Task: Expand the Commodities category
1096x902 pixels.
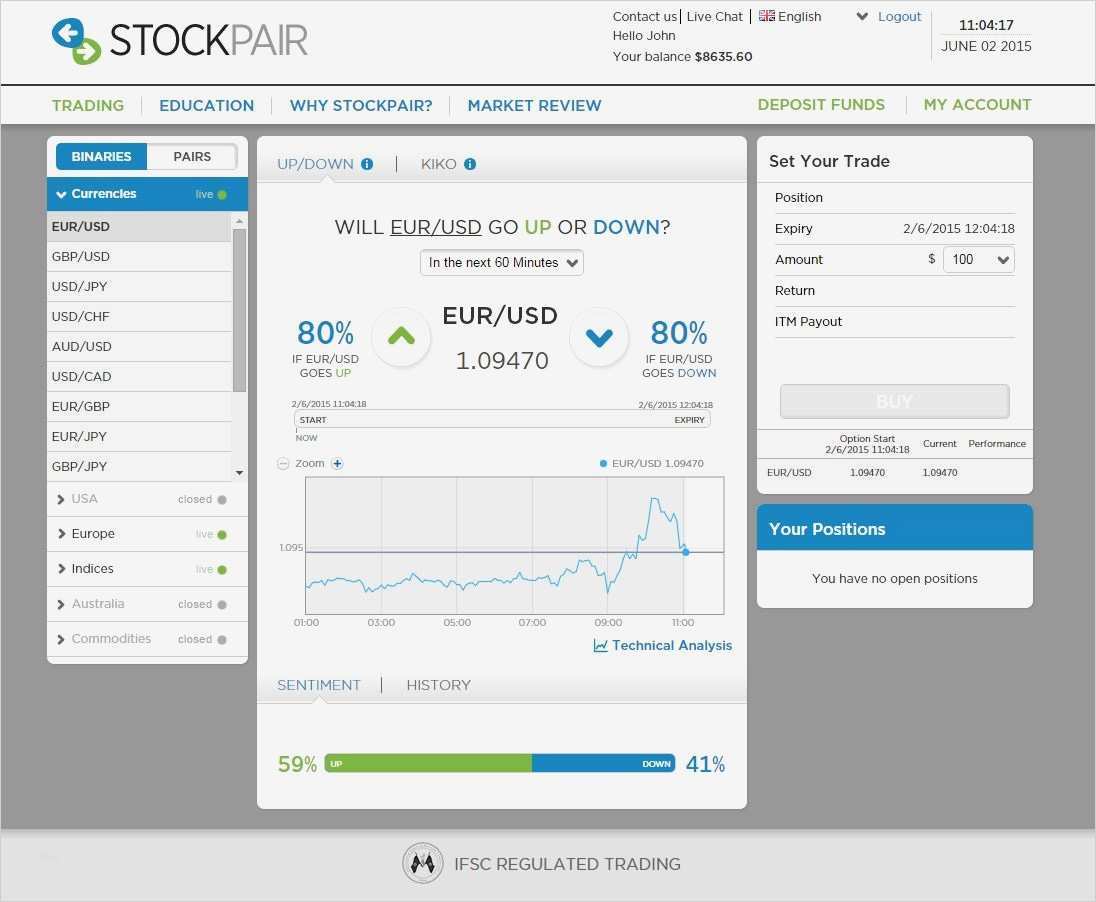Action: [x=147, y=639]
